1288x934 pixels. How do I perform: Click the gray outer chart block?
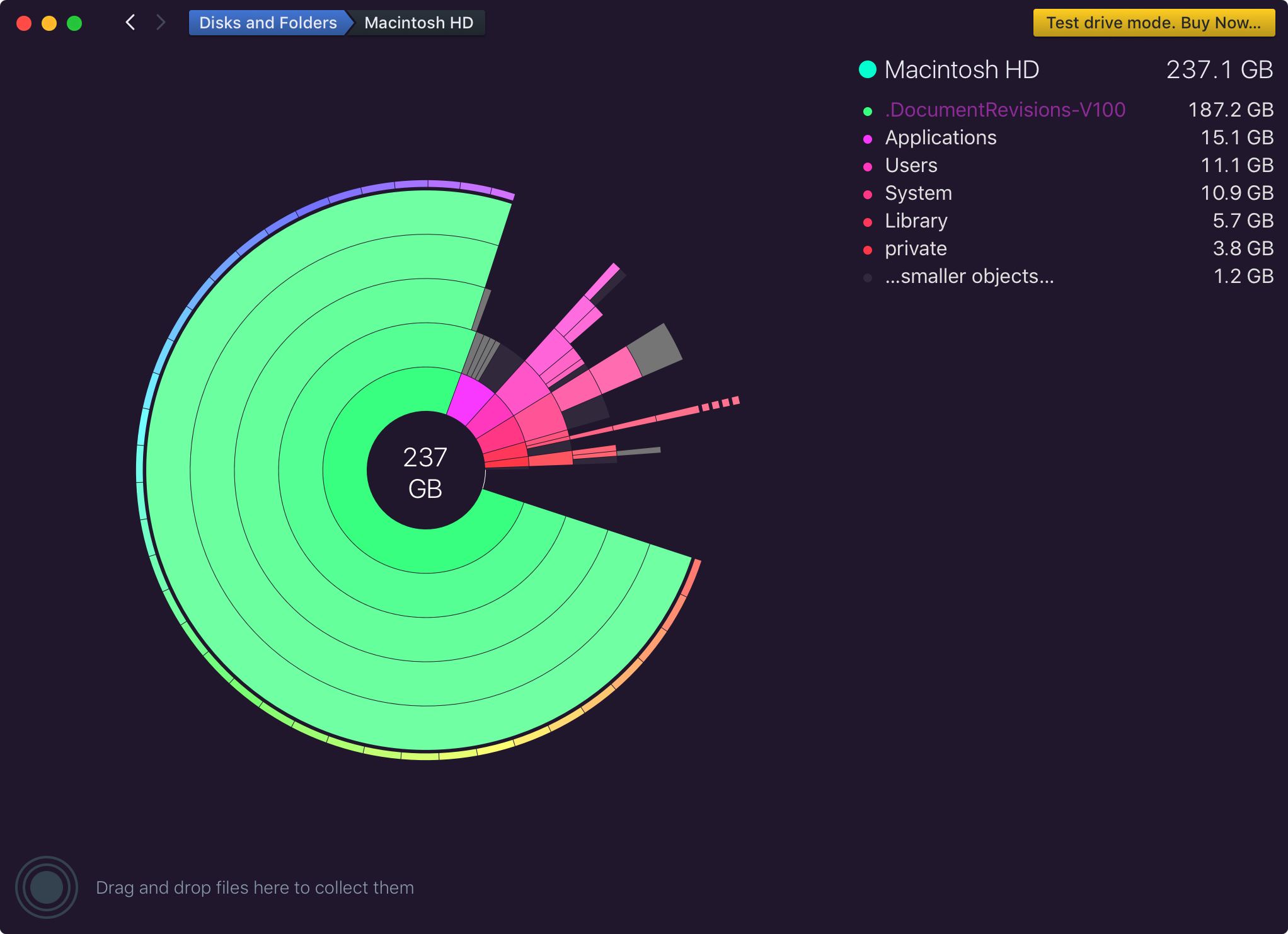click(655, 350)
